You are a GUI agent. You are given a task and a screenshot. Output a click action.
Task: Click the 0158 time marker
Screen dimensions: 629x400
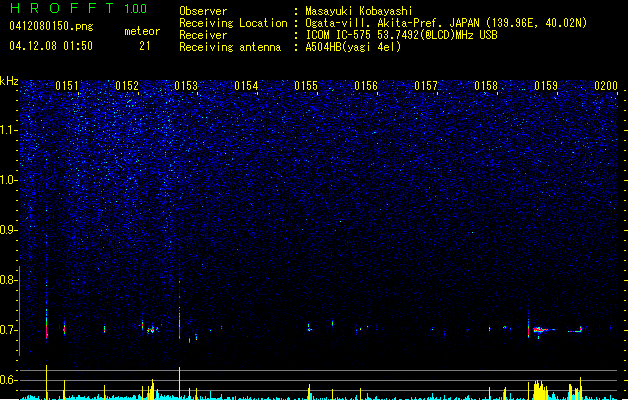click(486, 86)
